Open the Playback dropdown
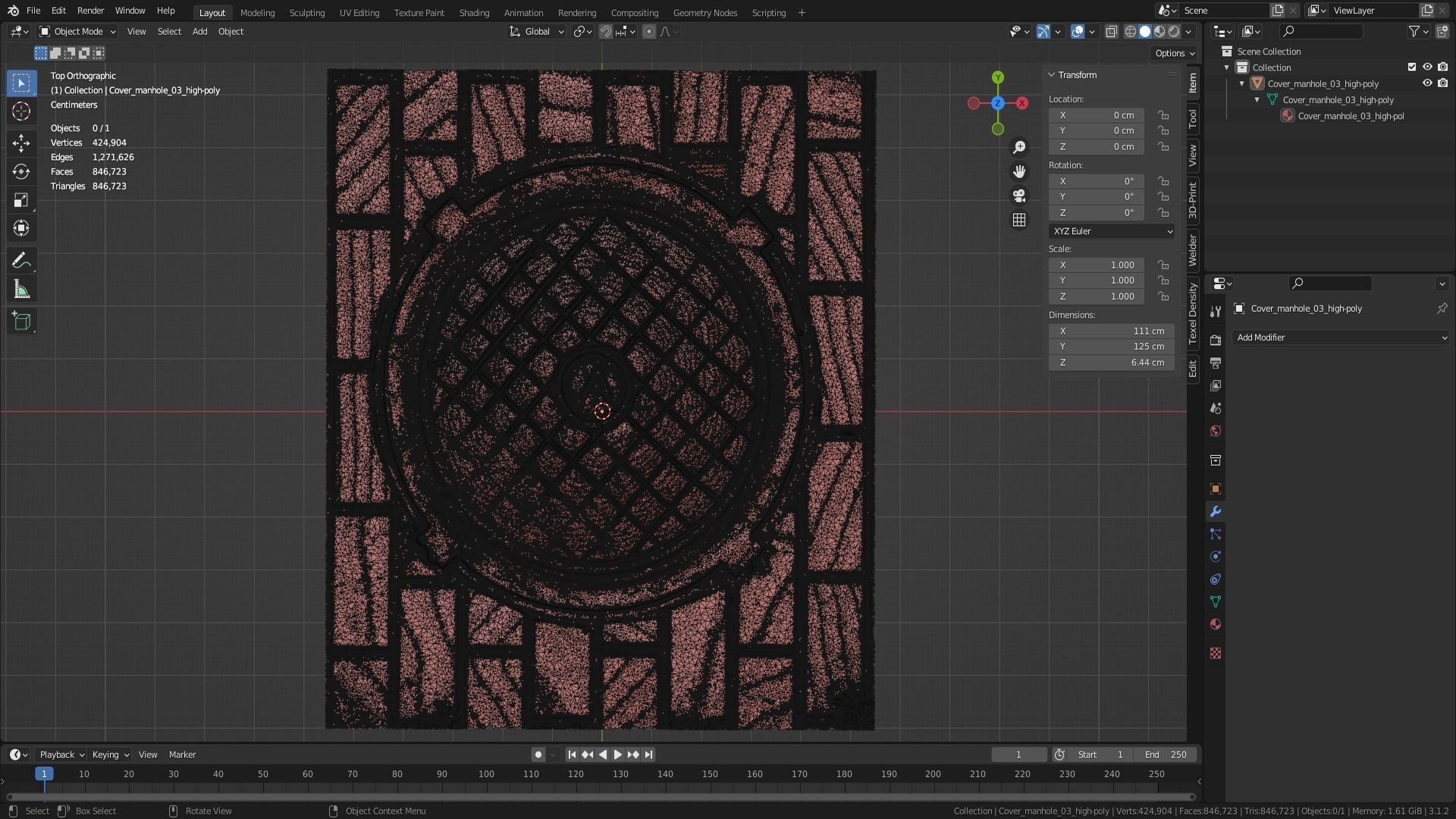The width and height of the screenshot is (1456, 819). pos(61,755)
